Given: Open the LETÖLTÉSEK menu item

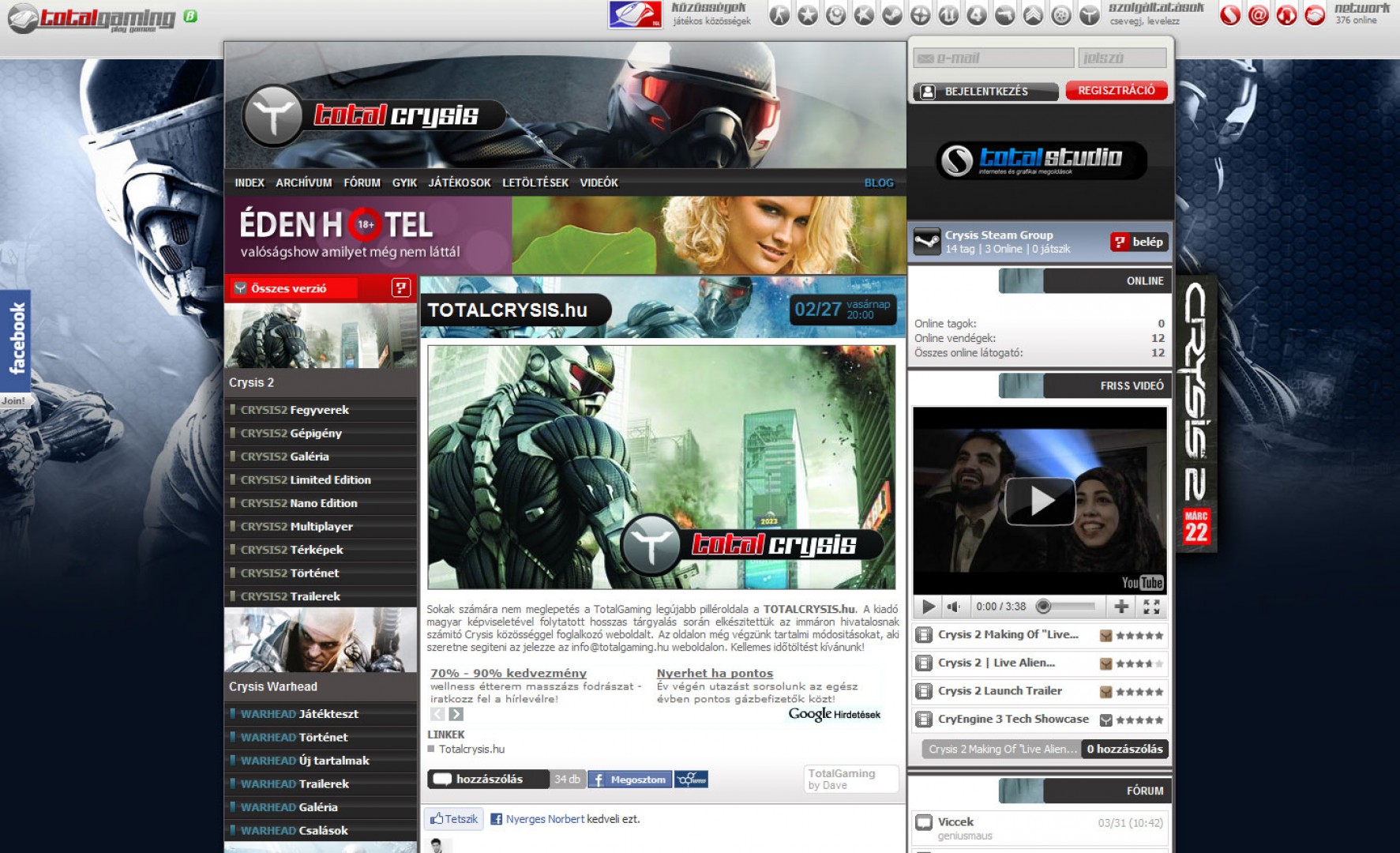Looking at the screenshot, I should tap(535, 182).
